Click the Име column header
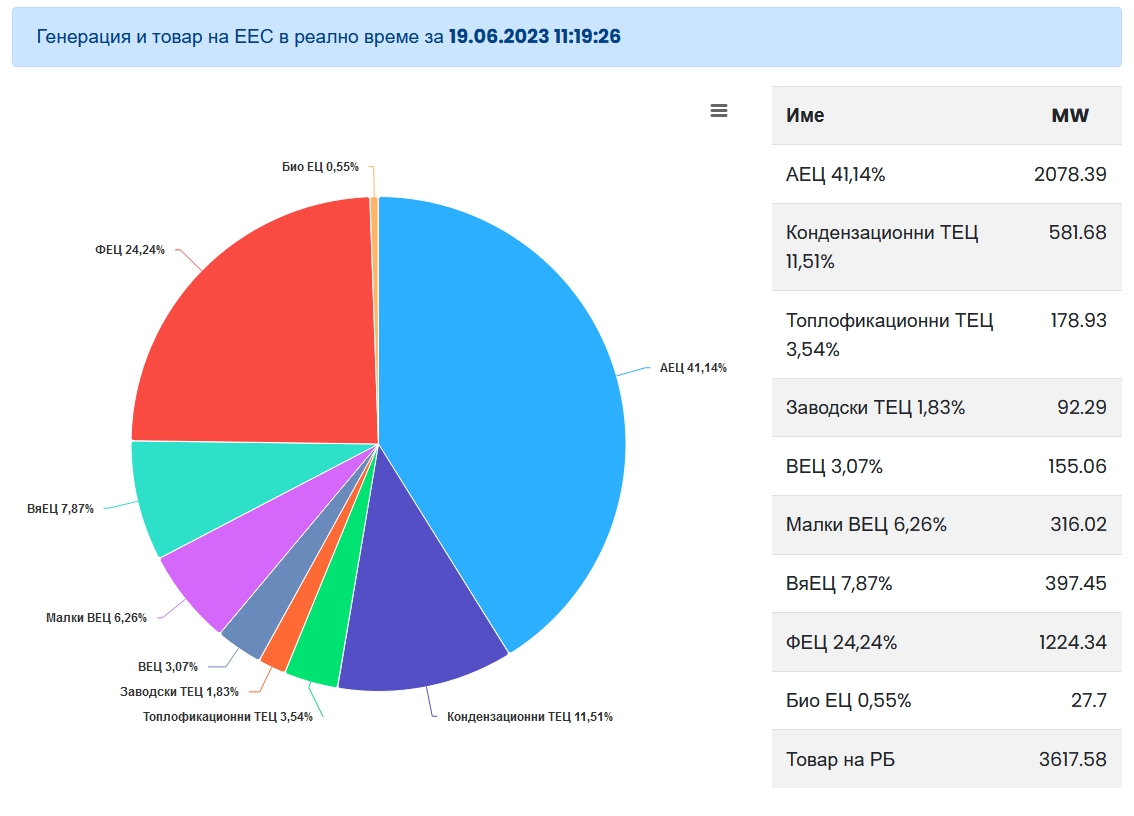Screen dimensions: 1134x816 pyautogui.click(x=805, y=116)
